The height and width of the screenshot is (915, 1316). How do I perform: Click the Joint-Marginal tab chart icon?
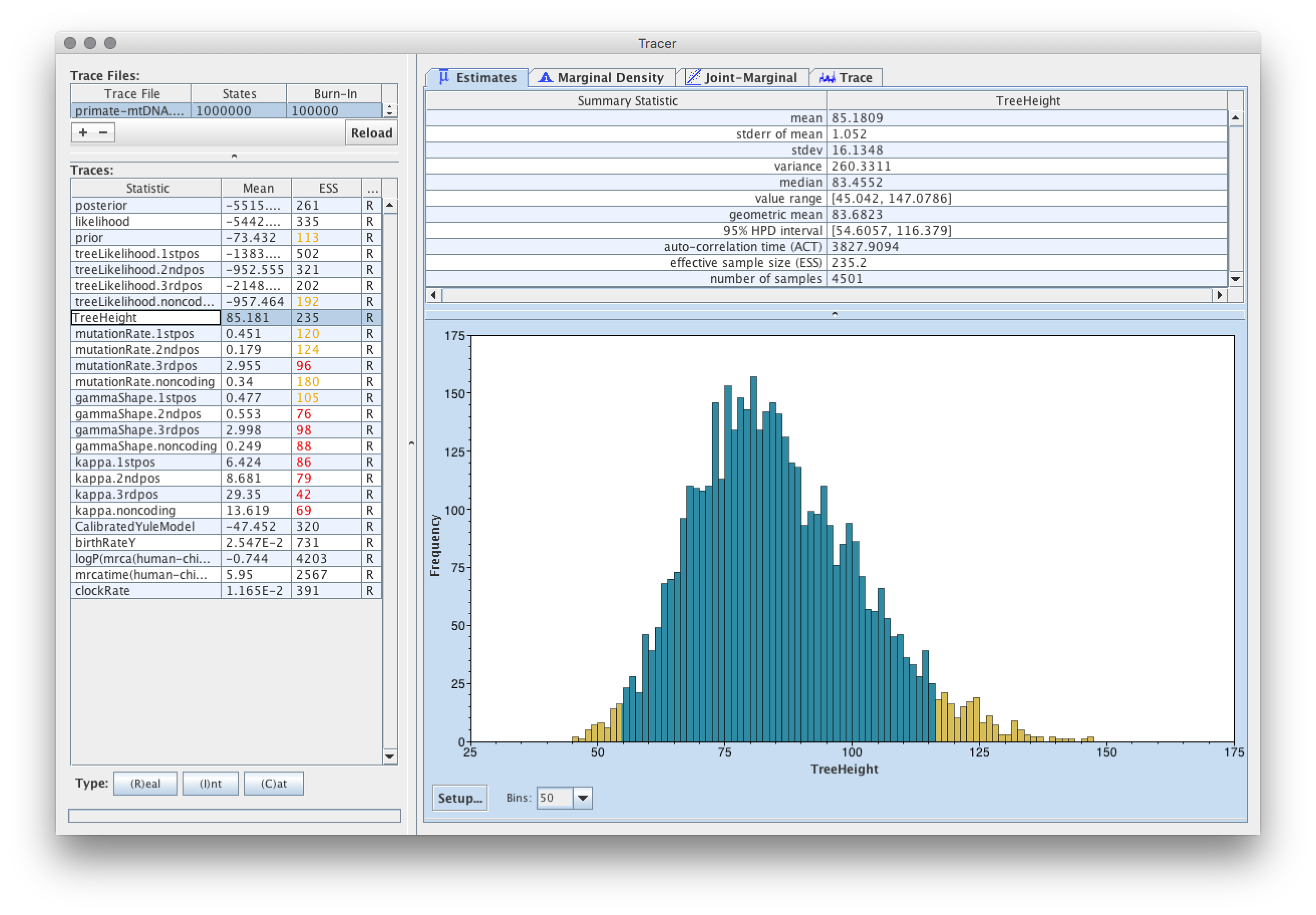click(693, 77)
